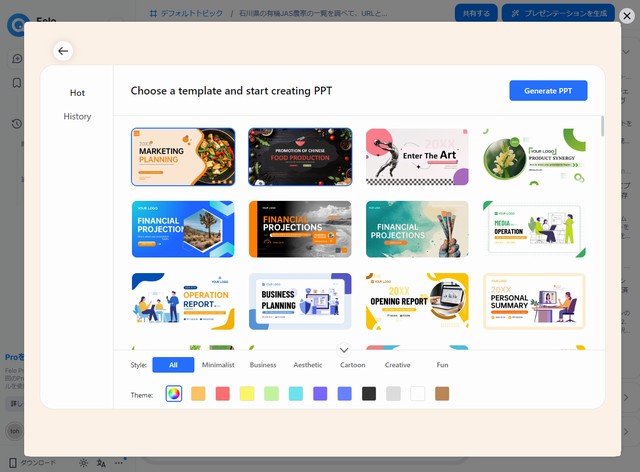Click the Generate PPT button
Screen dimensions: 640x472
pos(548,91)
